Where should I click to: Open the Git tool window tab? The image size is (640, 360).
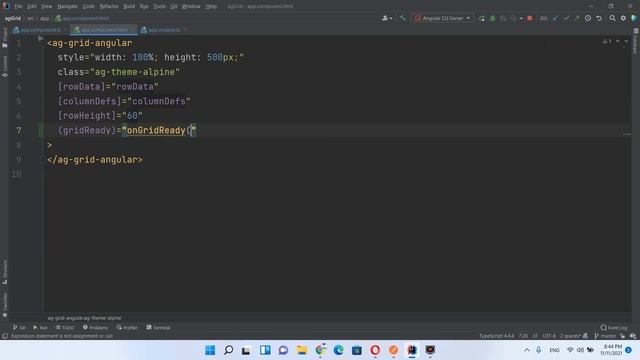(19, 327)
